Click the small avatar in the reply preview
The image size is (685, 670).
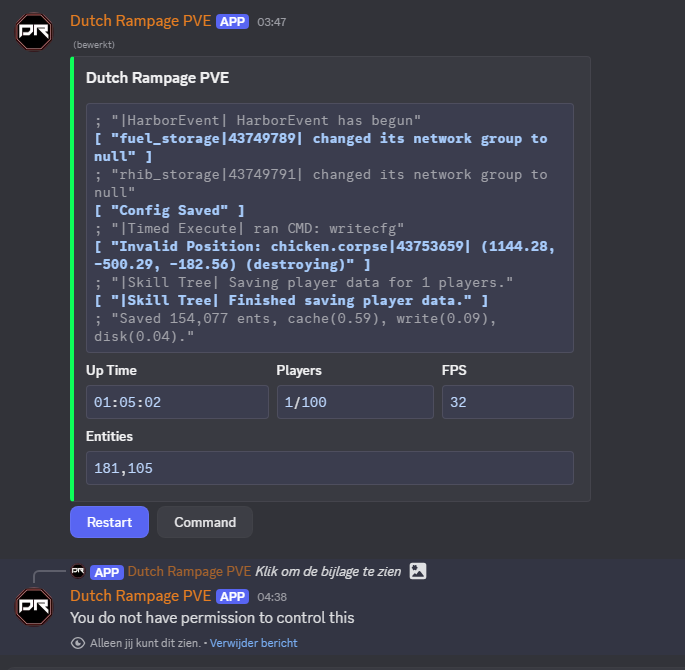[78, 571]
